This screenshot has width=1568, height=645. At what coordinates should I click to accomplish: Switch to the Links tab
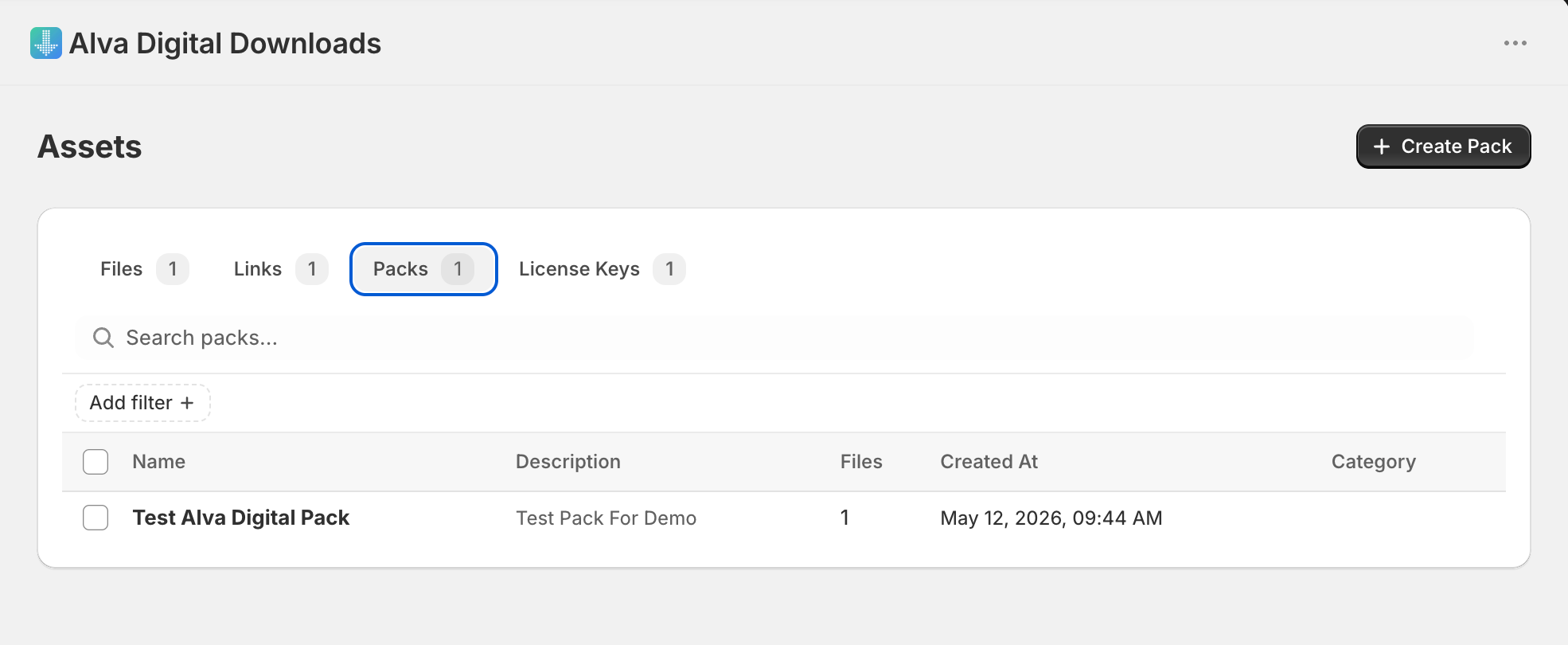click(x=279, y=269)
